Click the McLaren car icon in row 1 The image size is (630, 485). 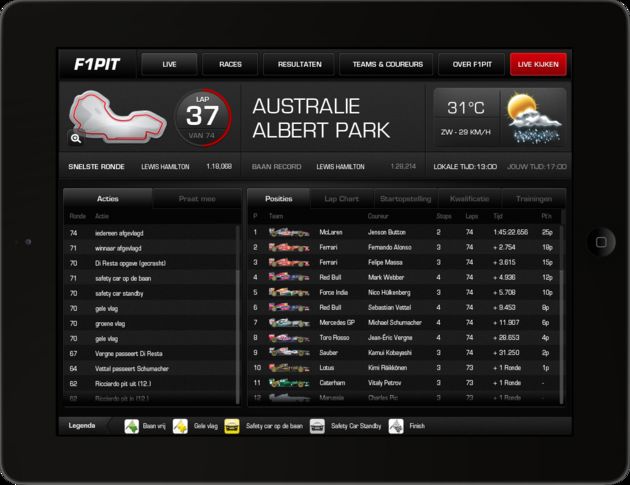click(289, 232)
